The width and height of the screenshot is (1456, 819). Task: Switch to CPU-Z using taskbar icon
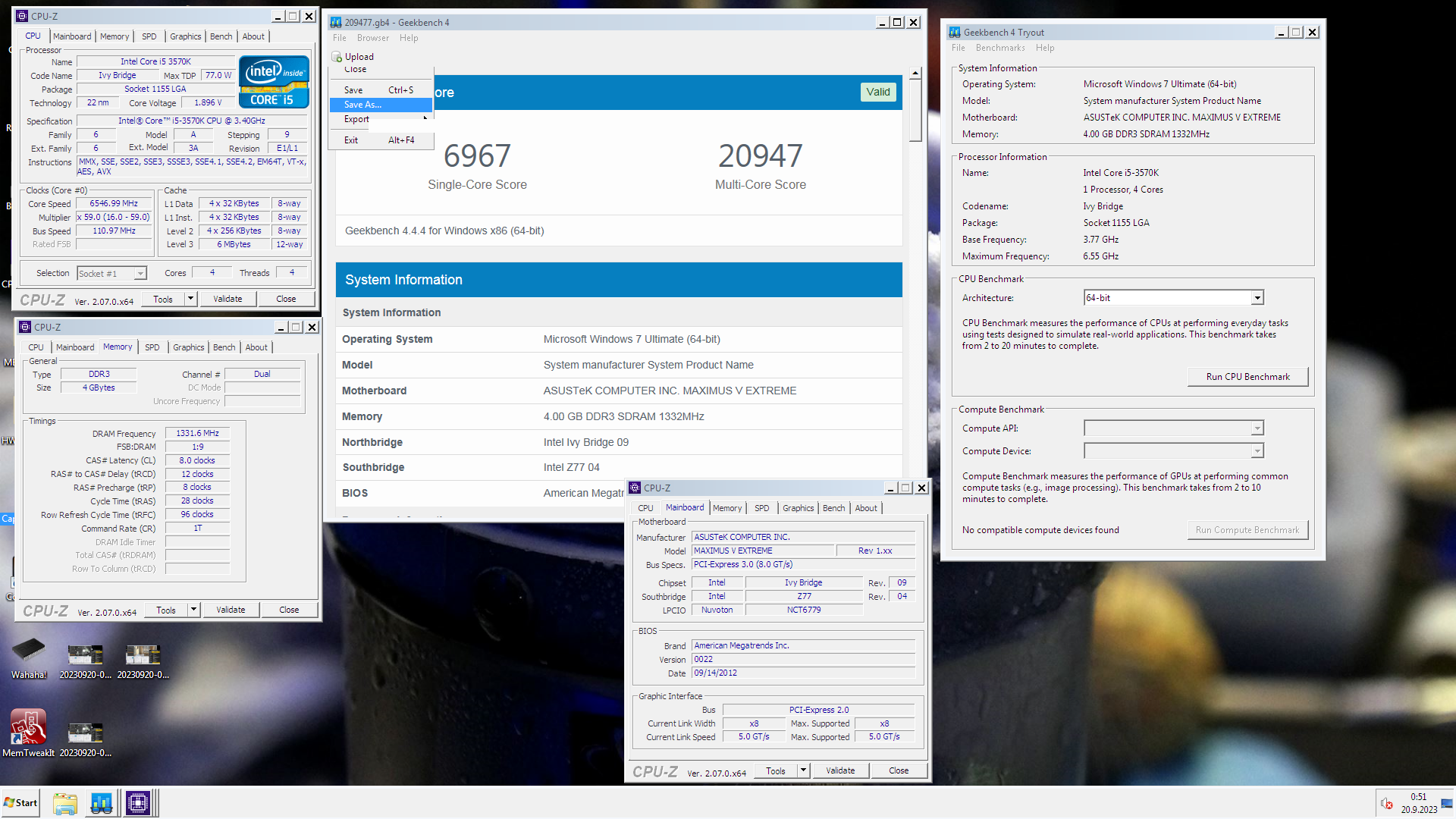coord(139,803)
